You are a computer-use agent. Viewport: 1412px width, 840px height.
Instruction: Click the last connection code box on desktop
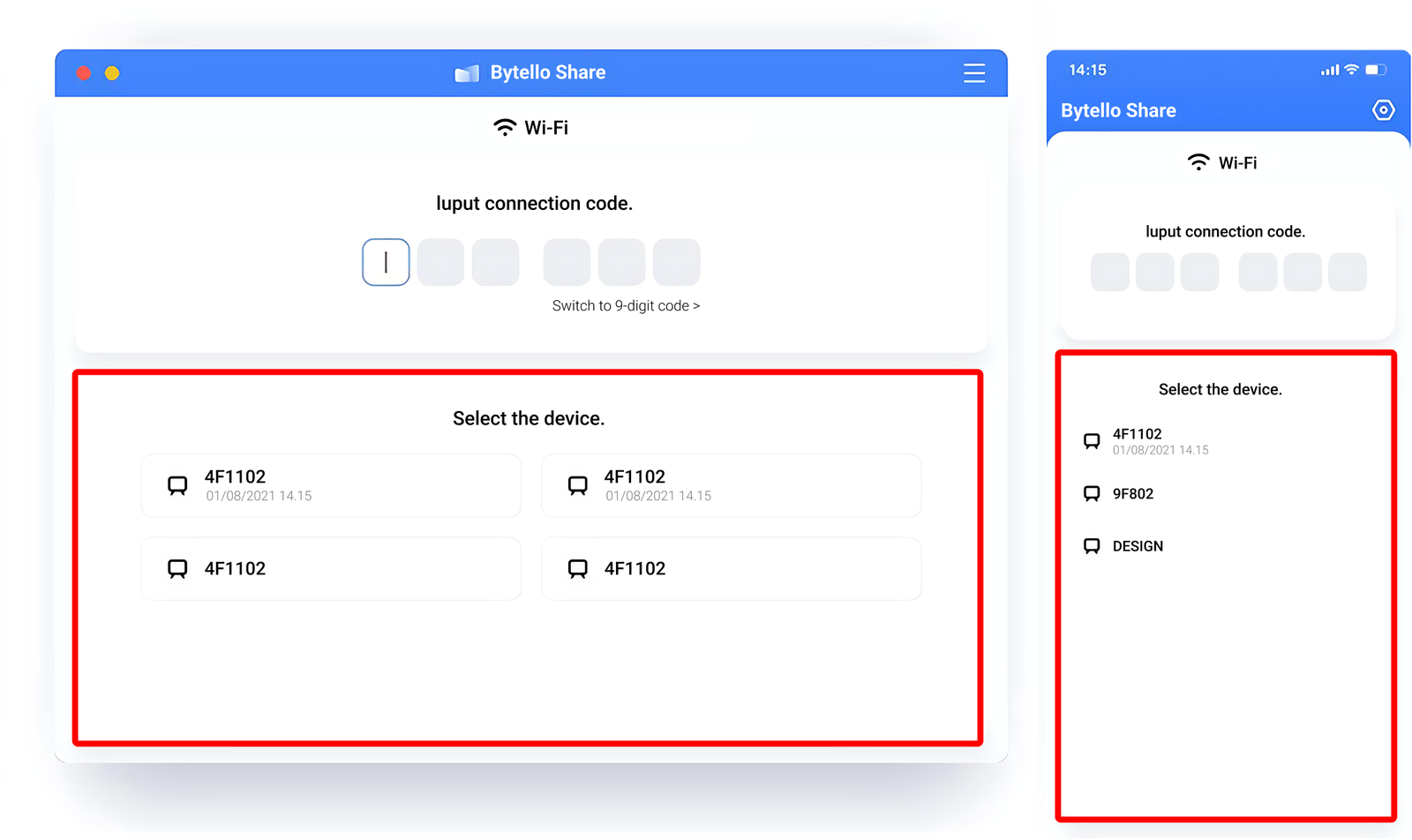coord(676,262)
